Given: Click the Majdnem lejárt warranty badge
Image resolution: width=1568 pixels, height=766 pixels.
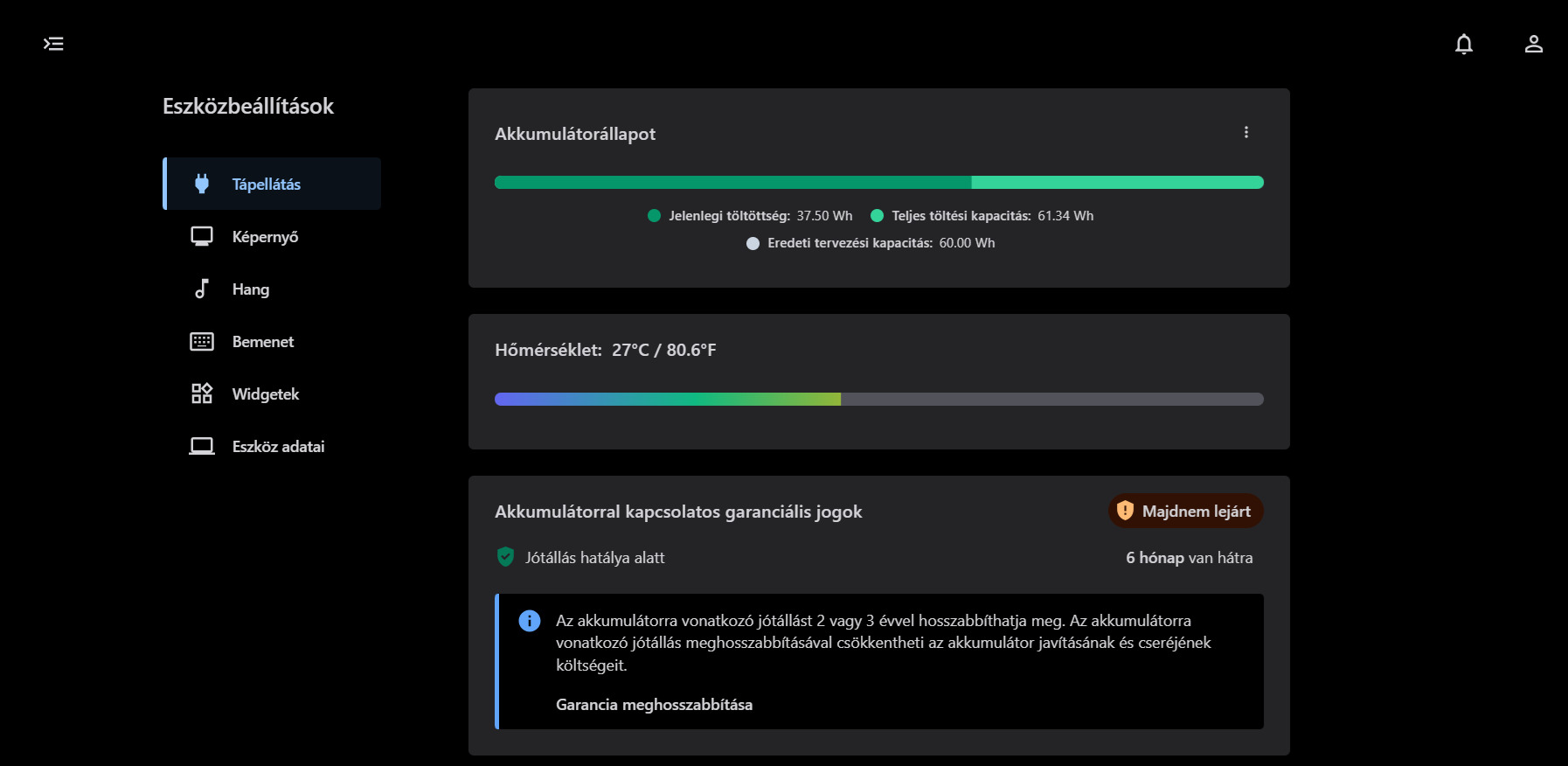Looking at the screenshot, I should pos(1186,512).
